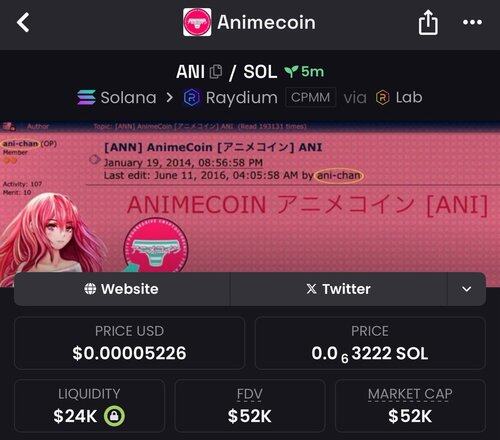Expand the additional links chevron
Image resolution: width=500 pixels, height=440 pixels.
(466, 289)
